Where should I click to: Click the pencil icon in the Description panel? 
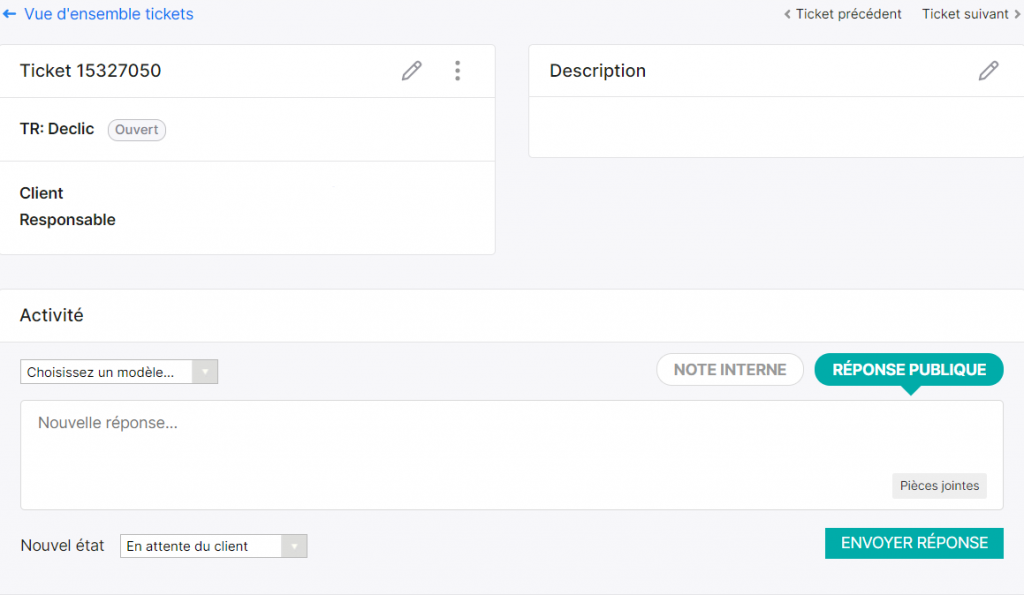[x=988, y=71]
